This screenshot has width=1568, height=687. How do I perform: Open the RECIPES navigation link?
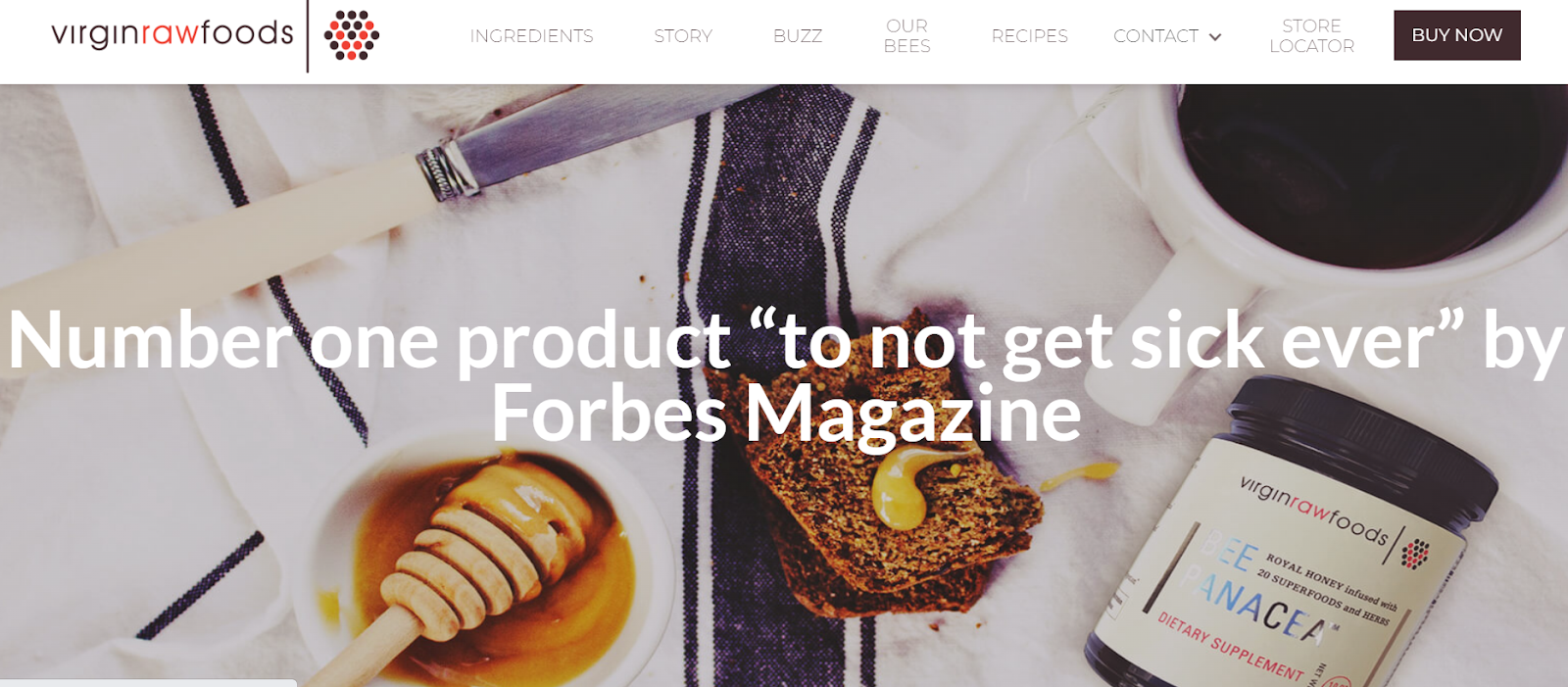tap(1029, 36)
